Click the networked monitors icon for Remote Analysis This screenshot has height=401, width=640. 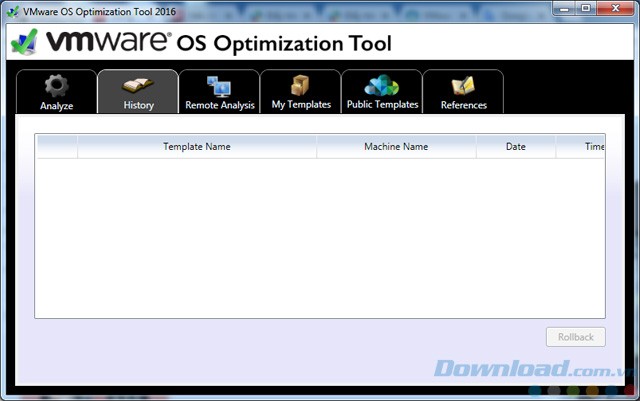point(219,86)
